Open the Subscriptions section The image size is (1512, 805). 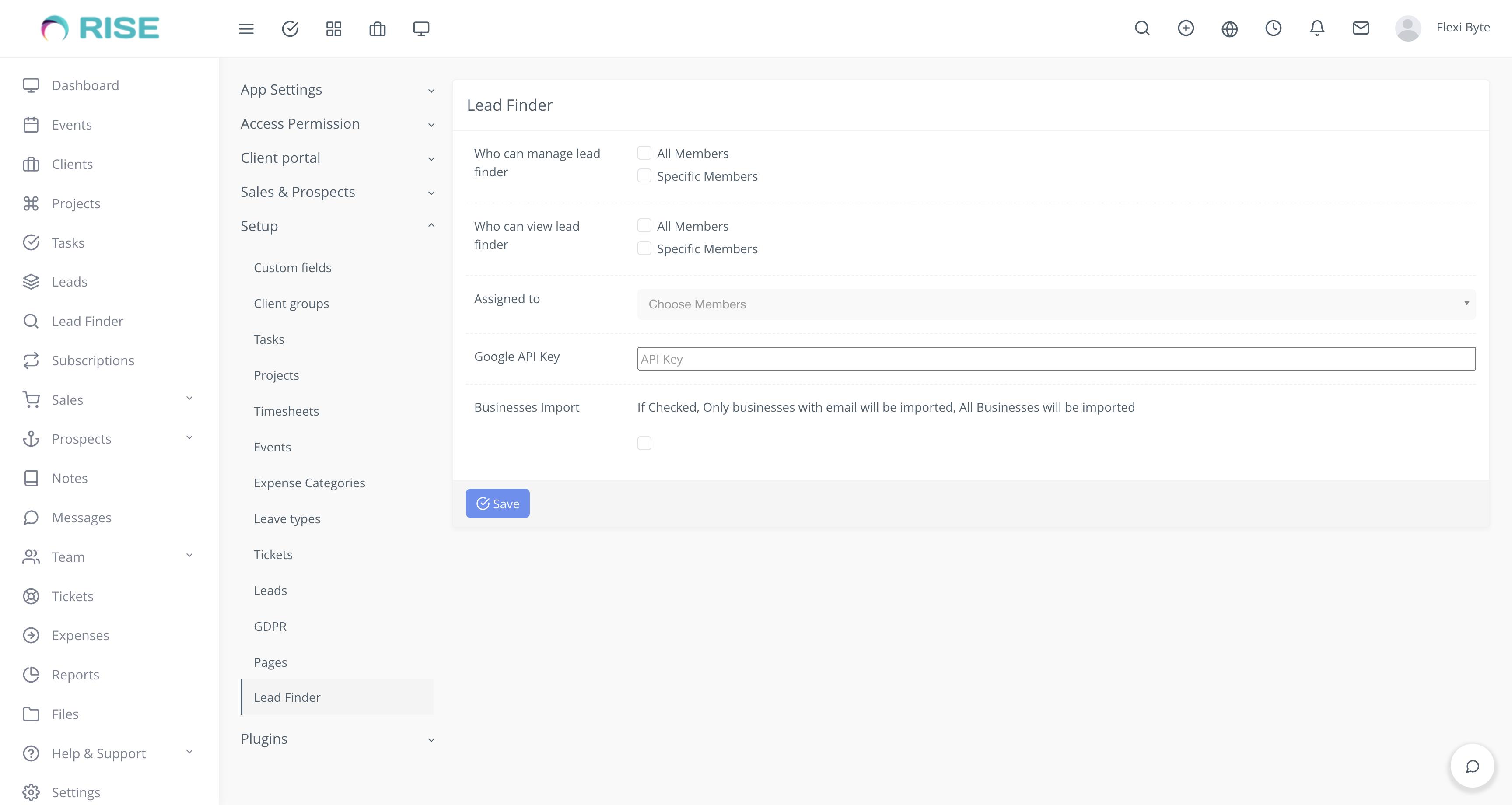(x=92, y=360)
